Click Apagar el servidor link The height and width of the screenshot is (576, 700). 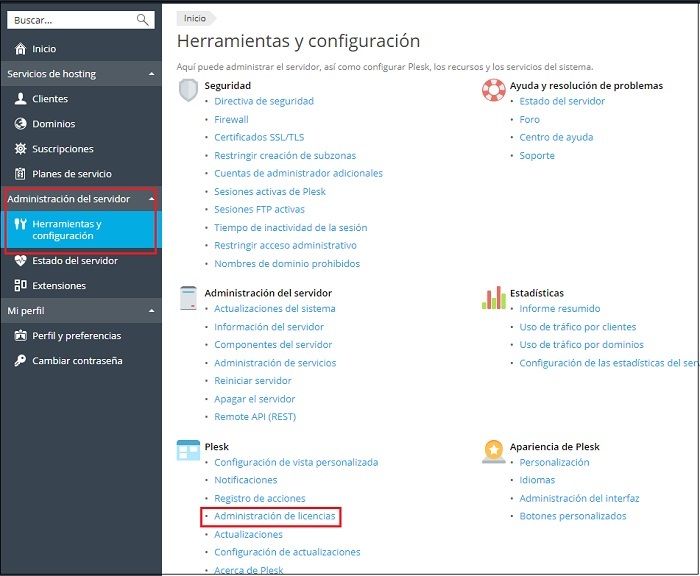click(x=254, y=399)
